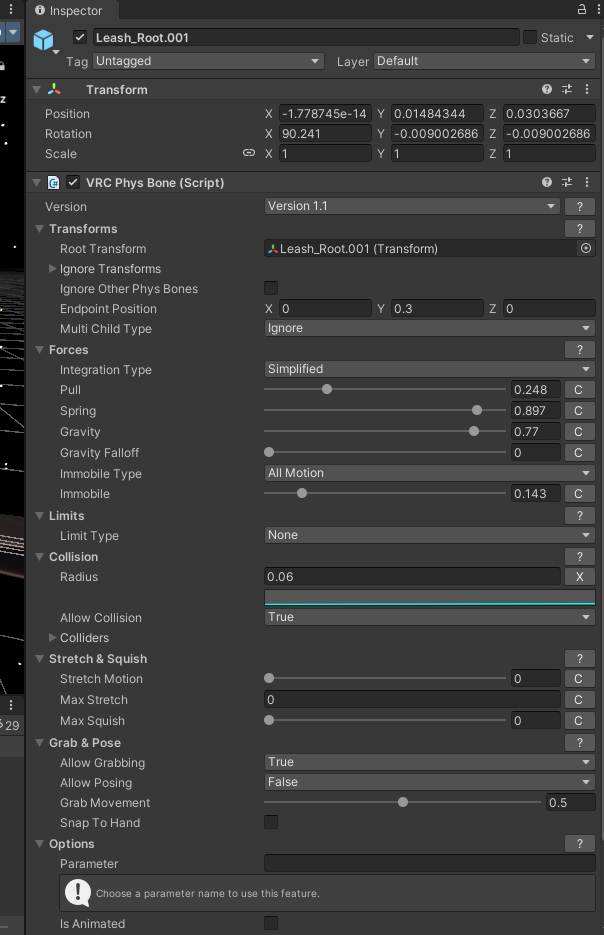Screen dimensions: 604x935
Task: Collapse the Transform component foldout
Action: pos(36,89)
